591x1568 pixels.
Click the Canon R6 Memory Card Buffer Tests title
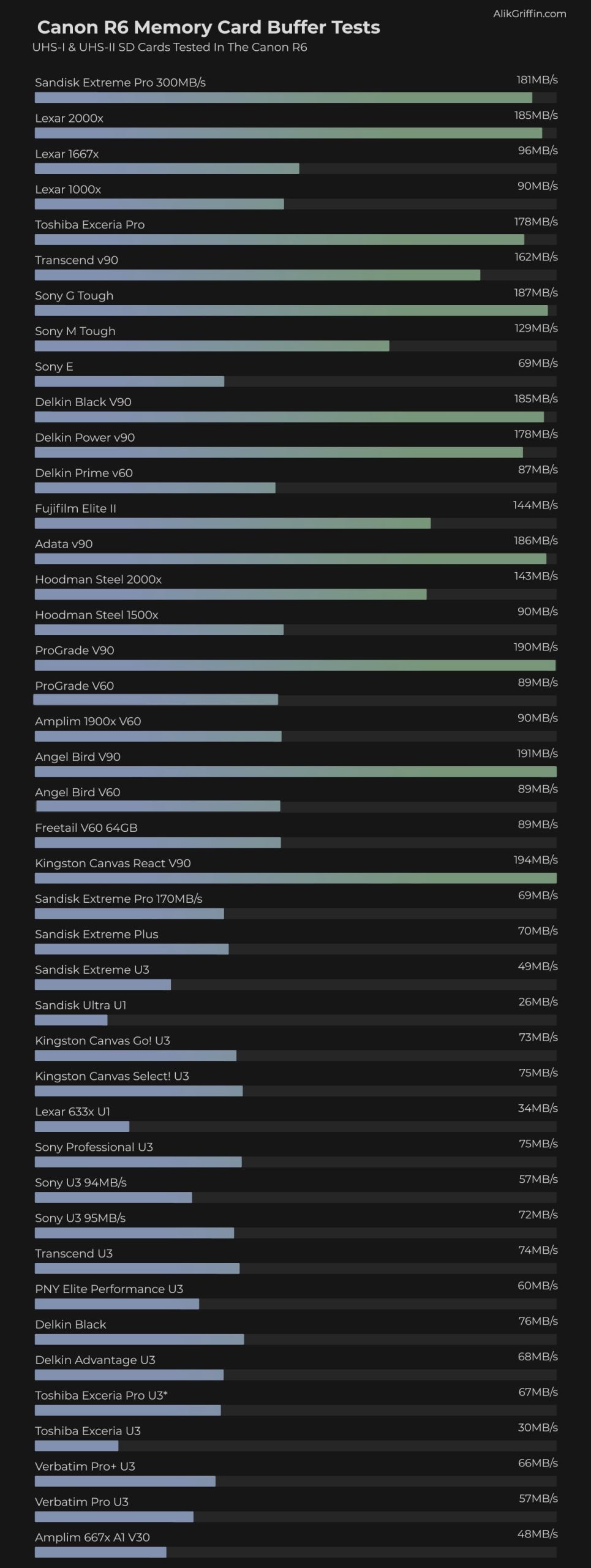208,28
